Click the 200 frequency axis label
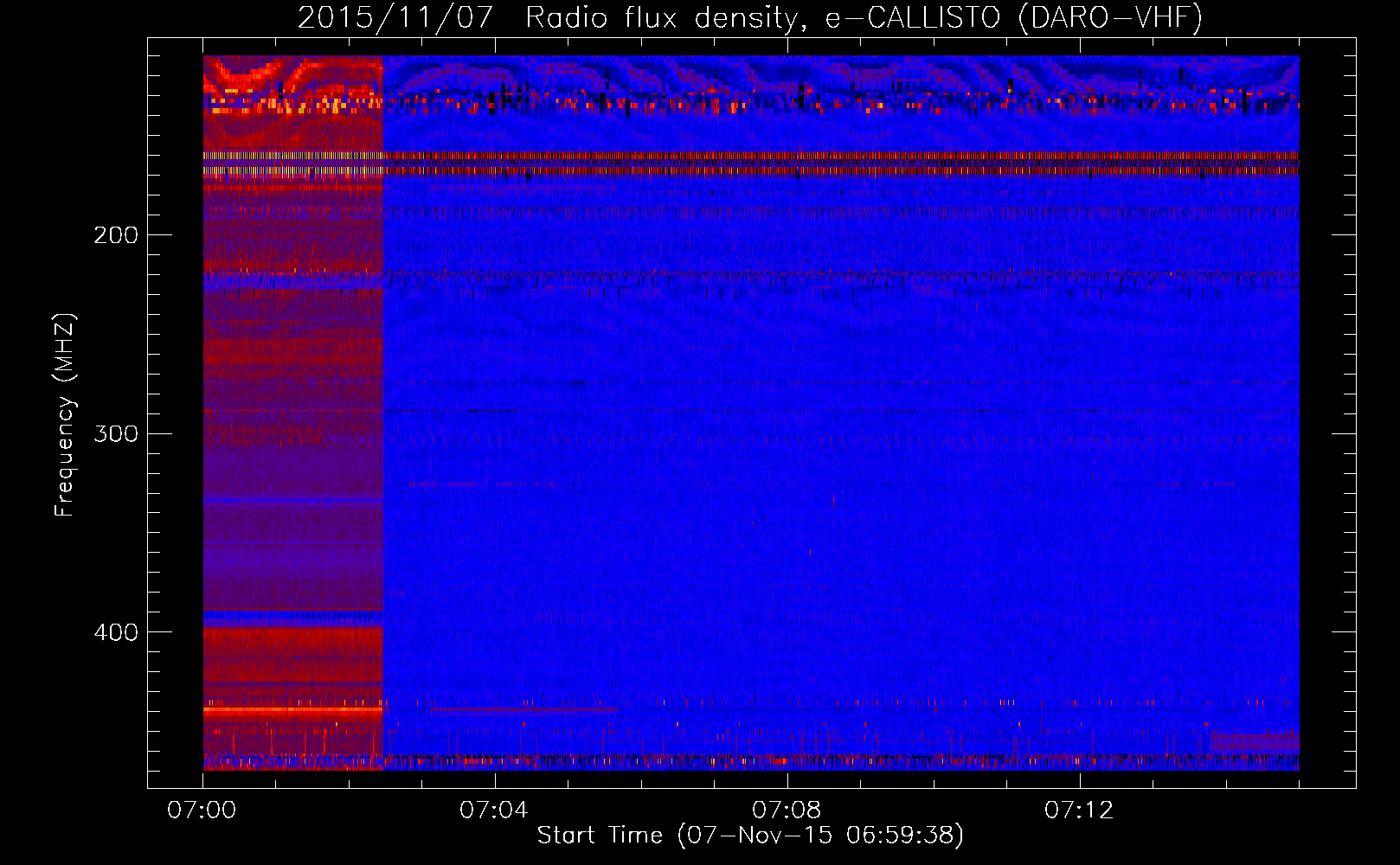Image resolution: width=1400 pixels, height=865 pixels. [x=116, y=235]
